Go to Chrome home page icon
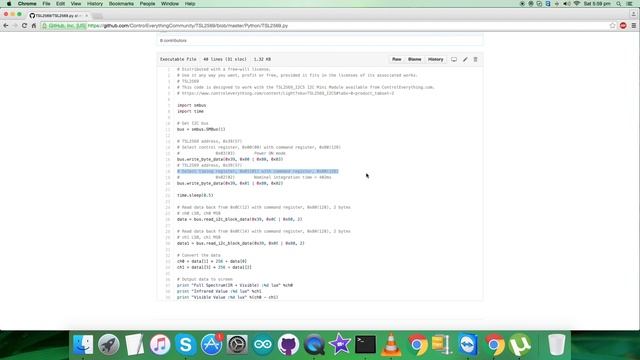640x360 pixels. click(34, 26)
